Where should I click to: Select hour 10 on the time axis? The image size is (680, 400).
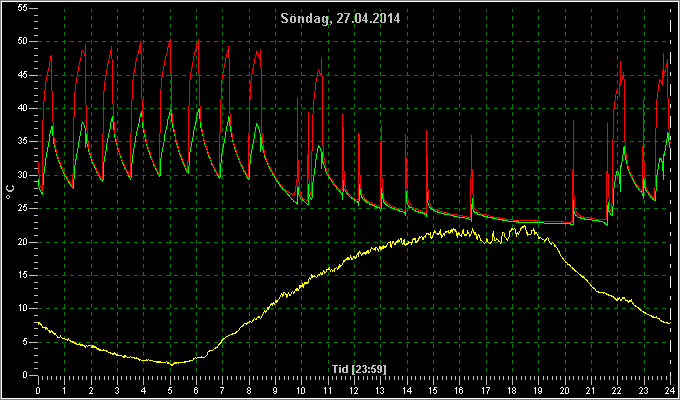[301, 390]
